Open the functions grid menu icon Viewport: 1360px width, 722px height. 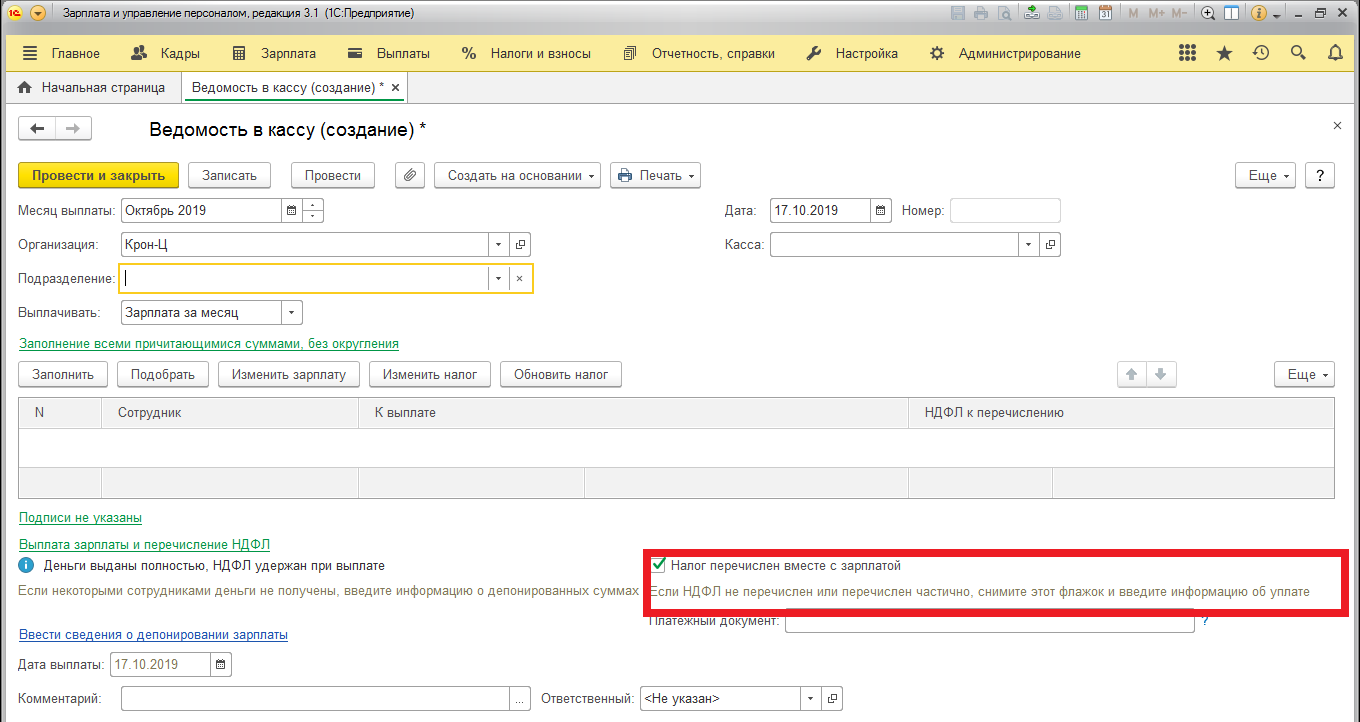coord(1187,53)
